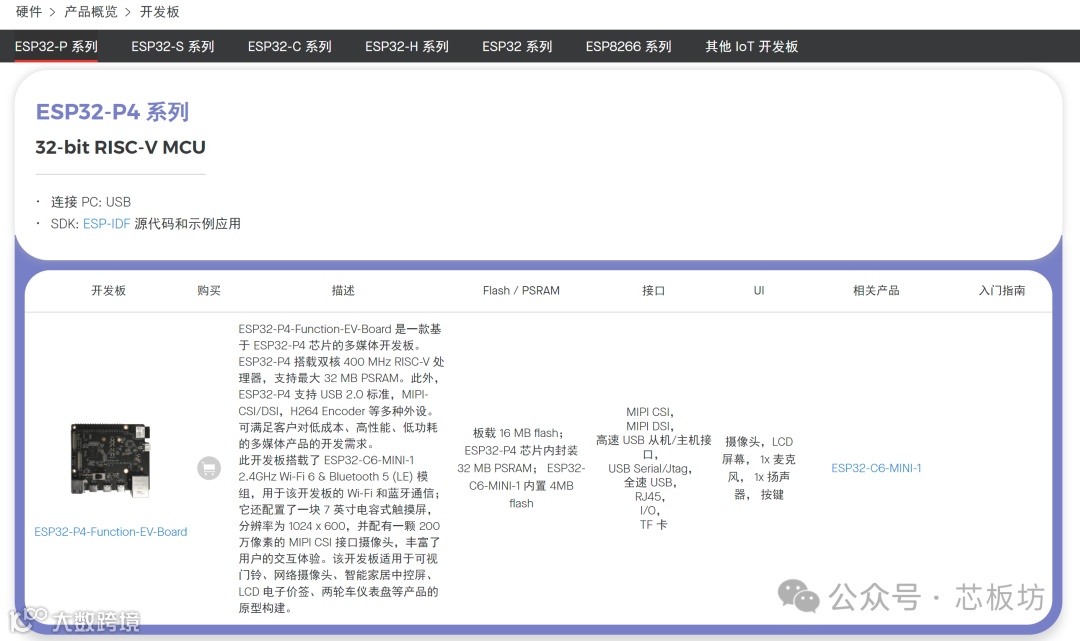Click the UI column header

click(x=759, y=291)
